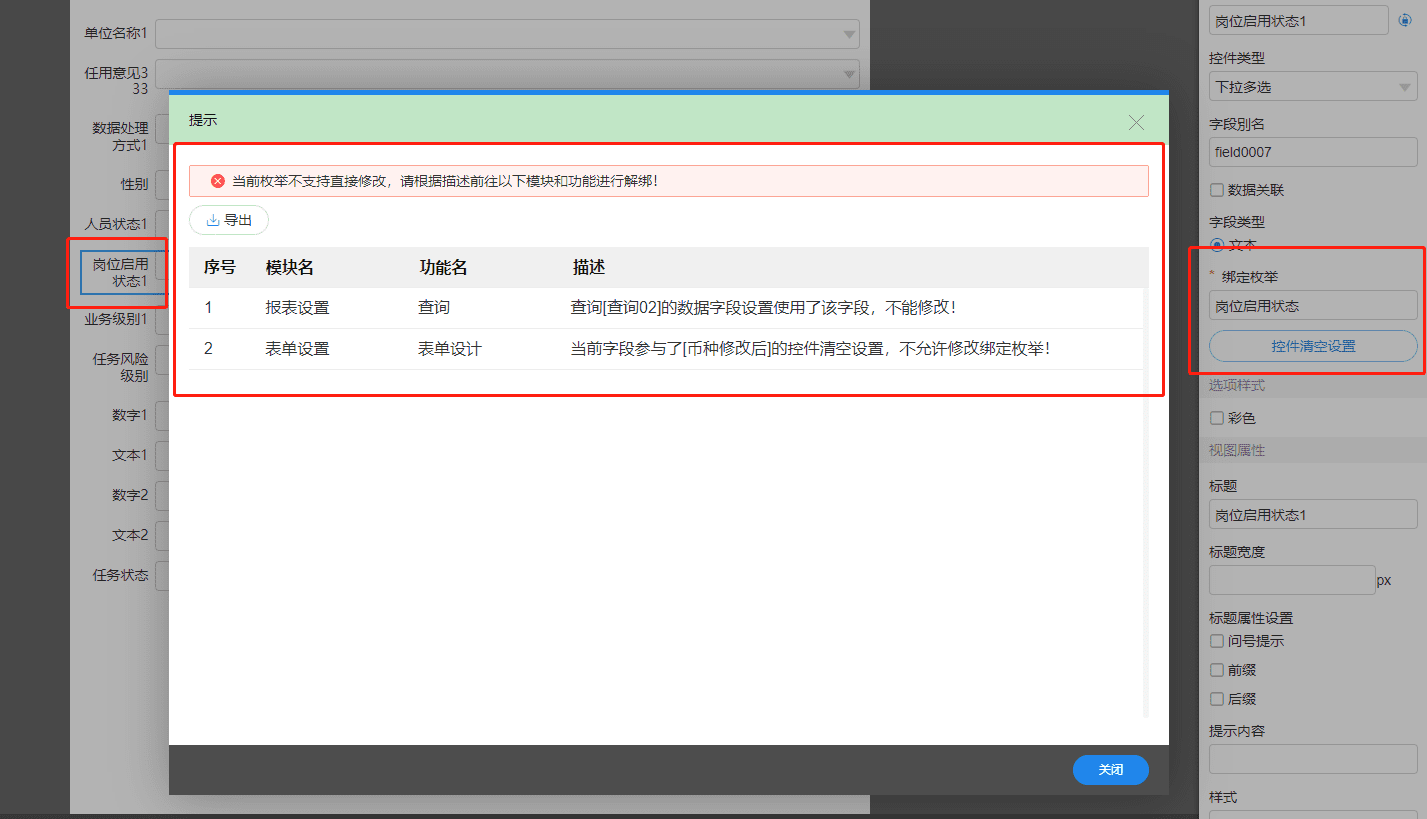The height and width of the screenshot is (819, 1427).
Task: Close the 提示 dialog with X icon
Action: 1136,122
